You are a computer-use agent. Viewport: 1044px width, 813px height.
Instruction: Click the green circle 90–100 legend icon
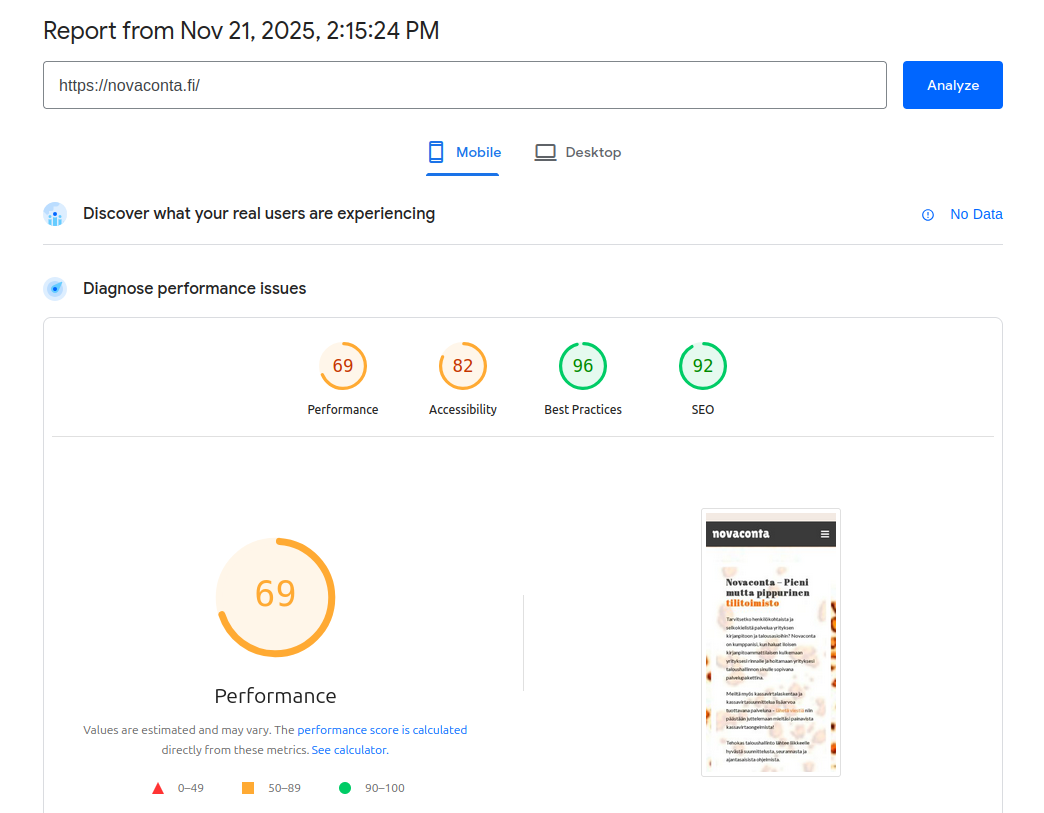345,788
